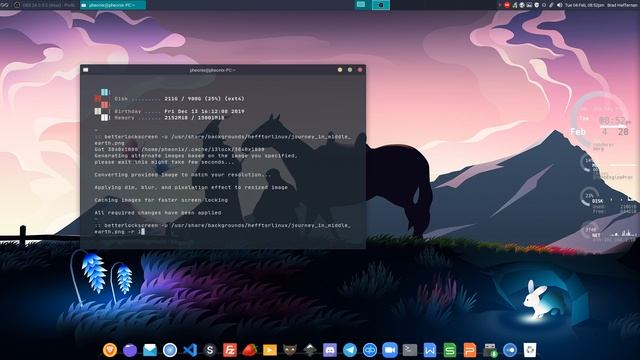Screen dimensions: 640x360
Task: Click the Disk usage line in terminal
Action: coord(179,98)
